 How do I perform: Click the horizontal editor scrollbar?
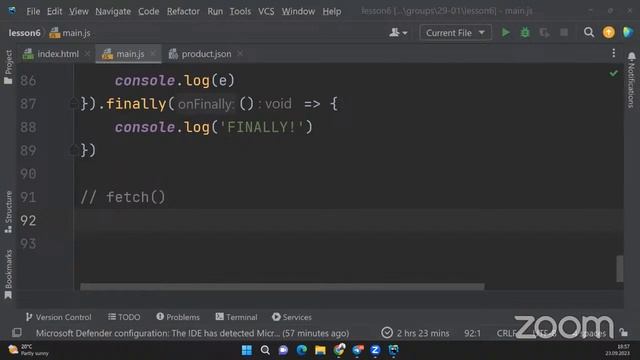coord(282,287)
